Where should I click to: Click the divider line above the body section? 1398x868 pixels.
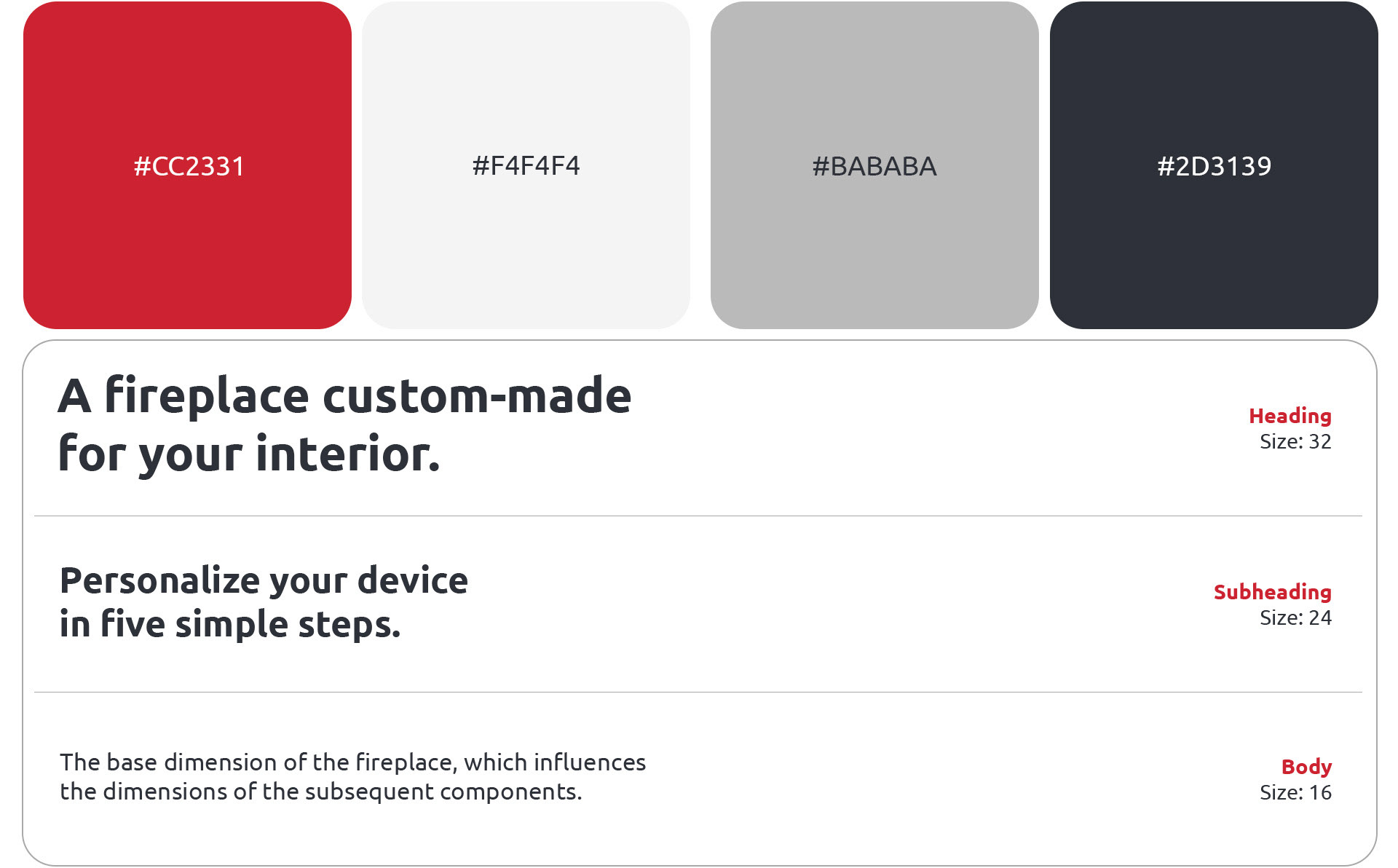(x=698, y=692)
